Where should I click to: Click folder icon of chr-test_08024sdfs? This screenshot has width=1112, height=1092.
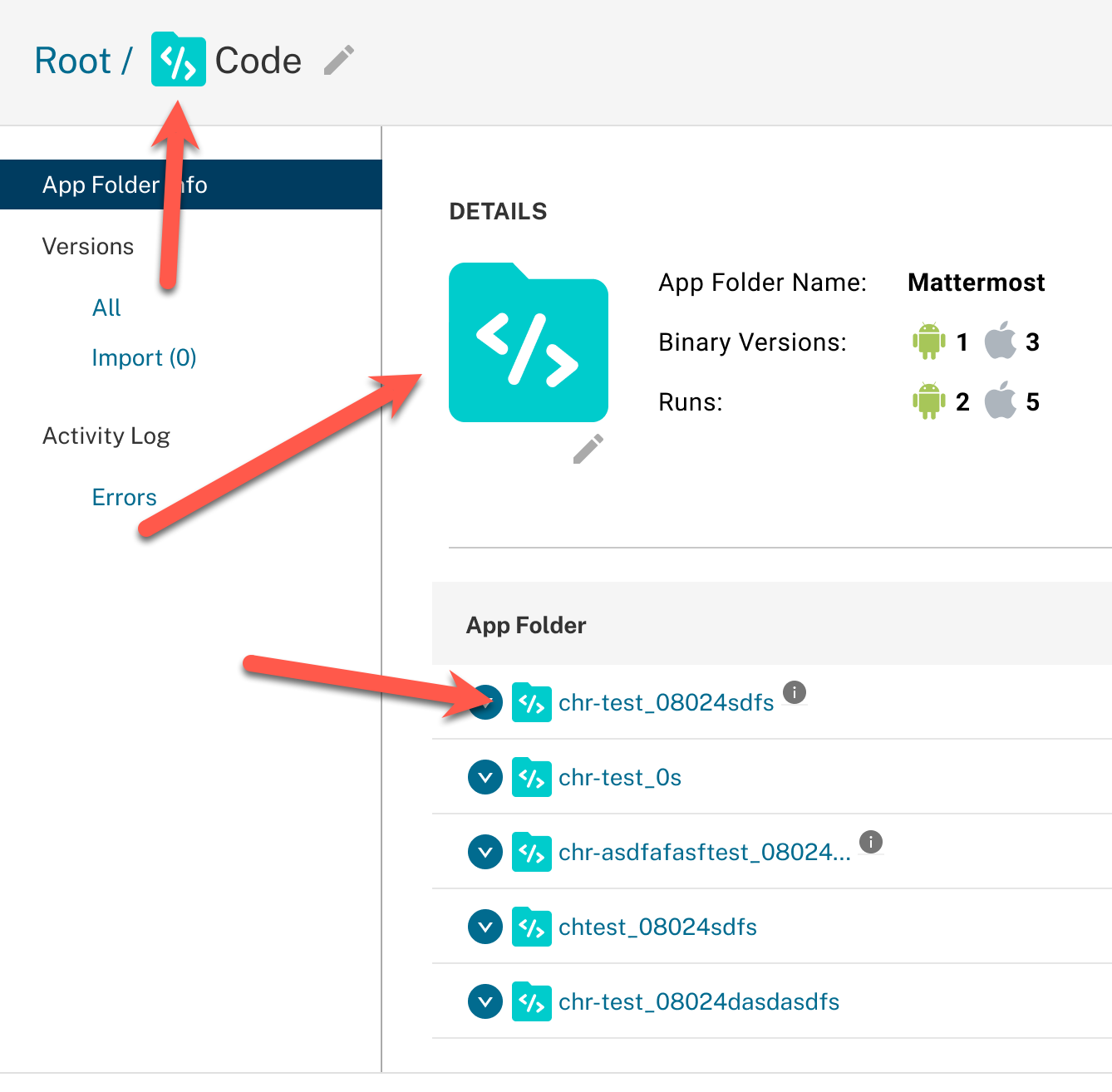pos(532,702)
